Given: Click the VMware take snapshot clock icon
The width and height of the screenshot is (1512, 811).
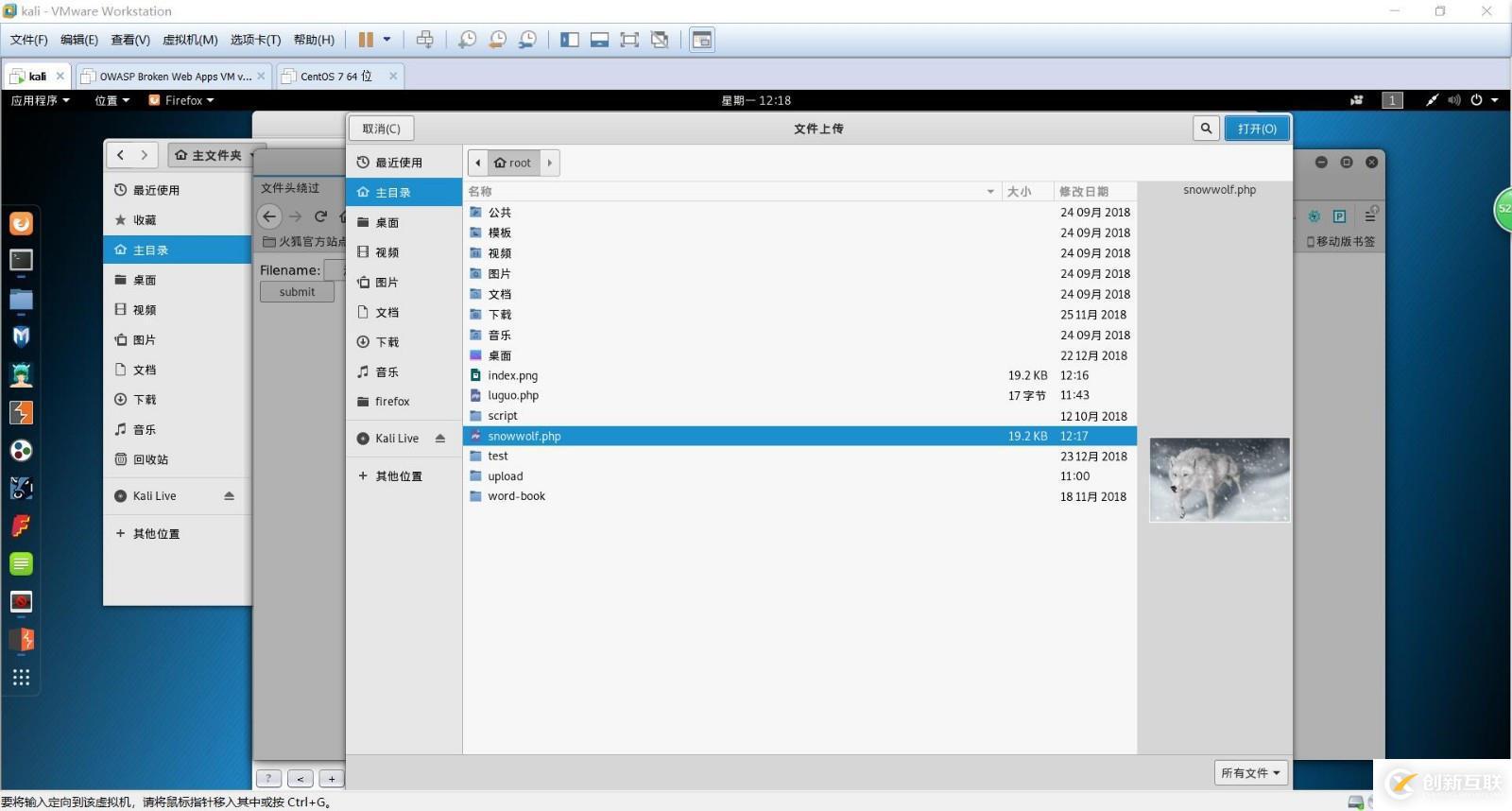Looking at the screenshot, I should click(467, 40).
